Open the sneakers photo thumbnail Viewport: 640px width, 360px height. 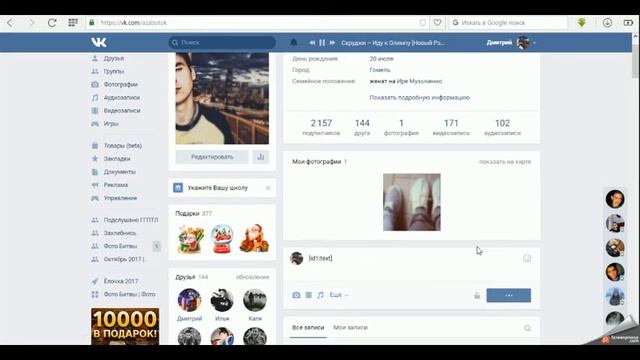point(411,202)
